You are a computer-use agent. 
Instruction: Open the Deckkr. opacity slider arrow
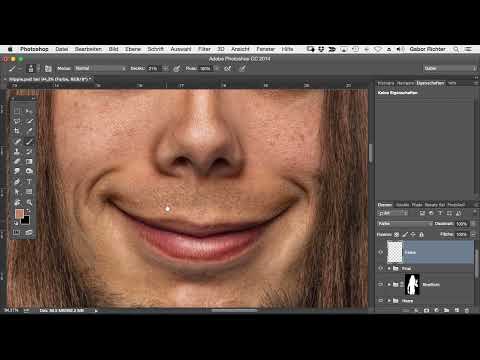pyautogui.click(x=165, y=68)
